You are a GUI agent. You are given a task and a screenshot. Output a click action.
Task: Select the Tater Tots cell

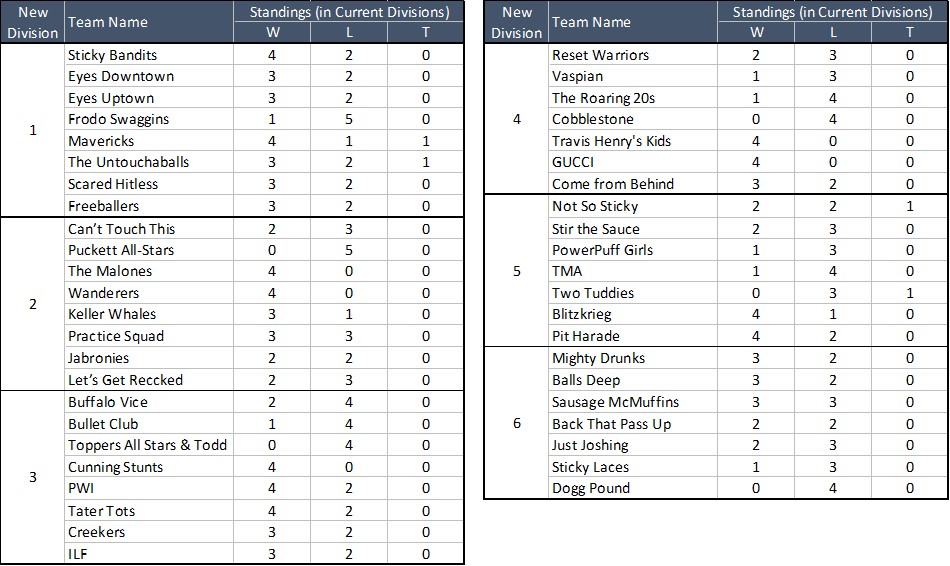[101, 511]
